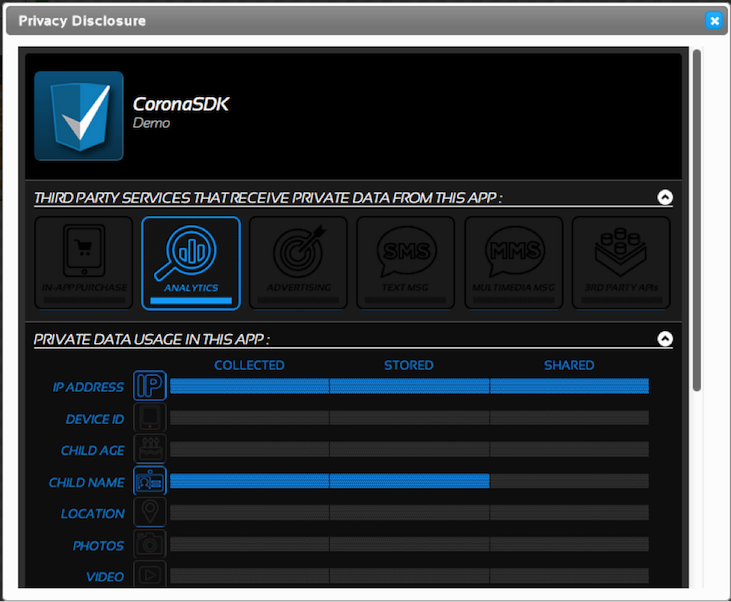
Task: Click the Location pin icon
Action: pos(150,514)
